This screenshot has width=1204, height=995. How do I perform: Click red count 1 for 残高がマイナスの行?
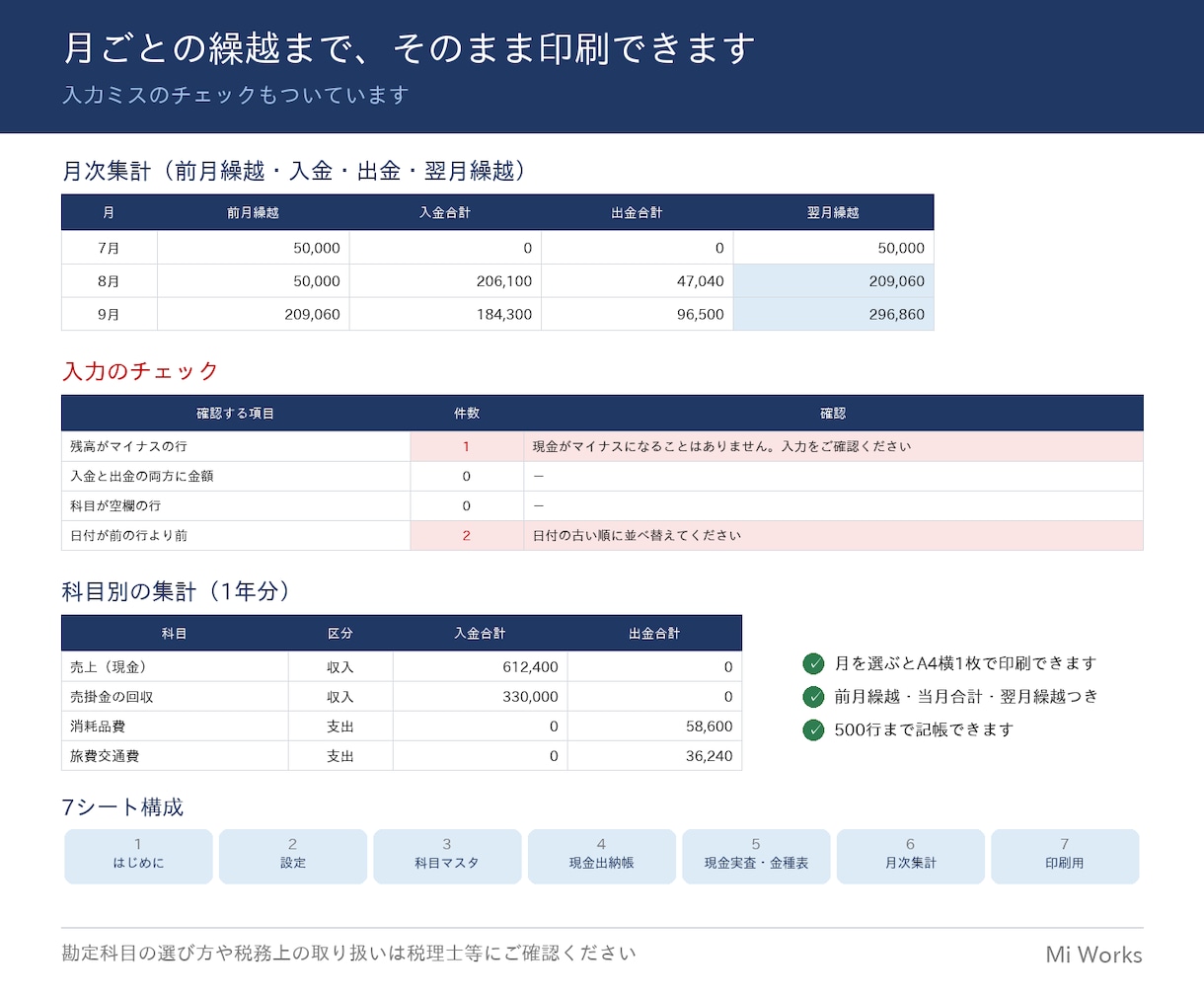pyautogui.click(x=467, y=446)
